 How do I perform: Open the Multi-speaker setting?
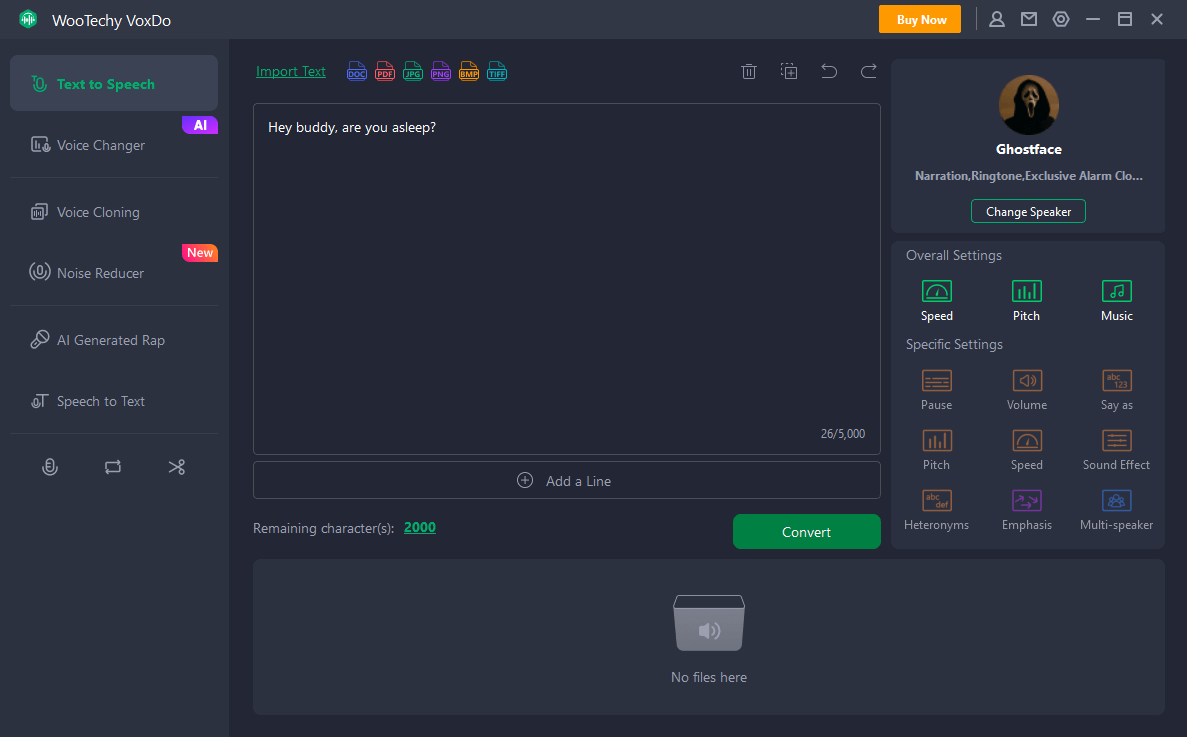[1116, 509]
